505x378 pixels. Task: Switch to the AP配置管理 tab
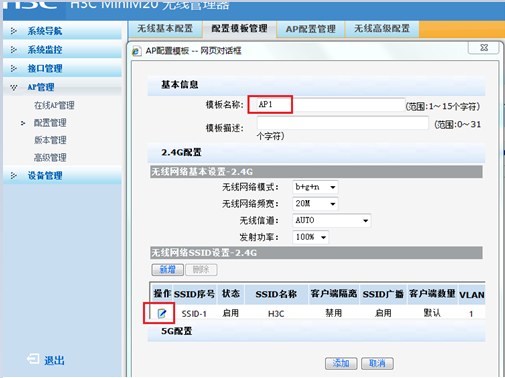tap(310, 29)
